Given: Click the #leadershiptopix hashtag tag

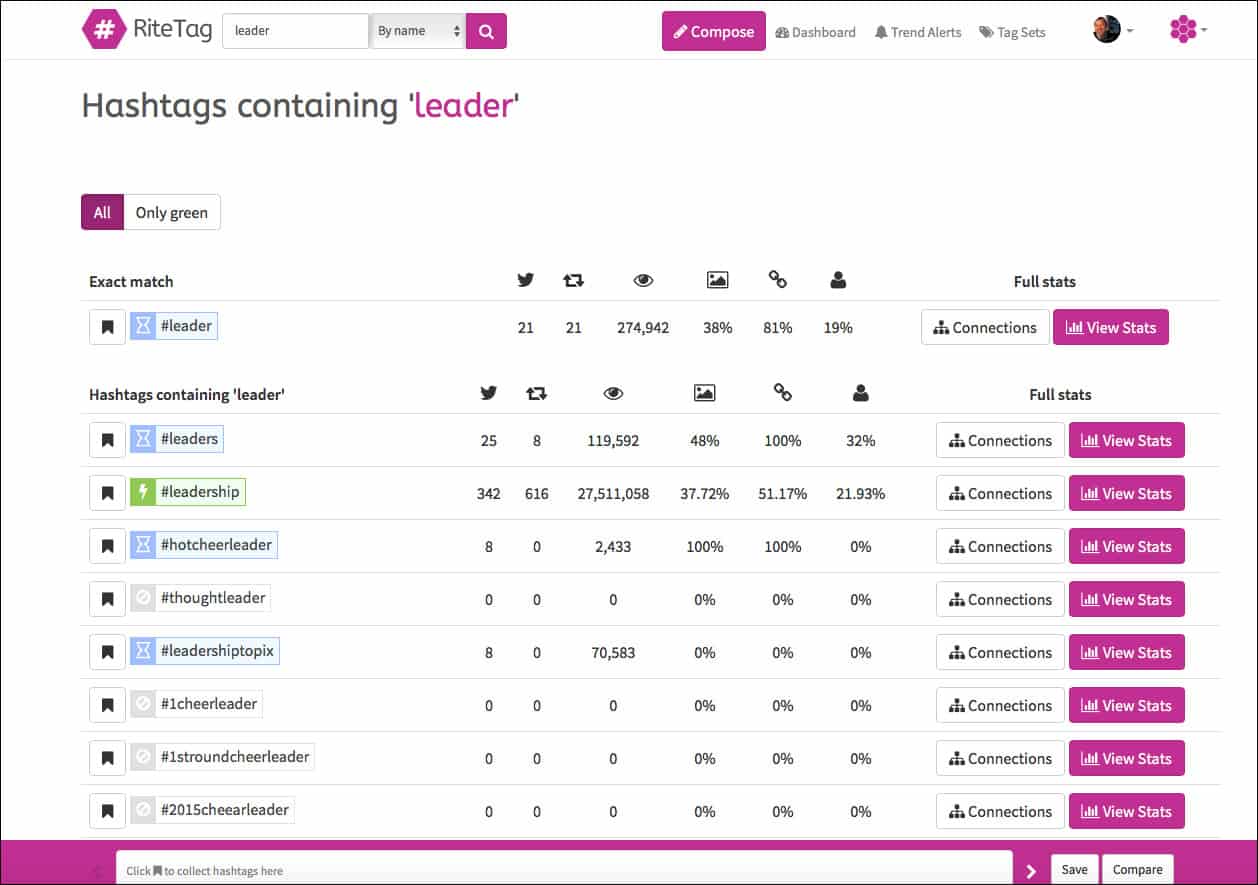Looking at the screenshot, I should [204, 650].
